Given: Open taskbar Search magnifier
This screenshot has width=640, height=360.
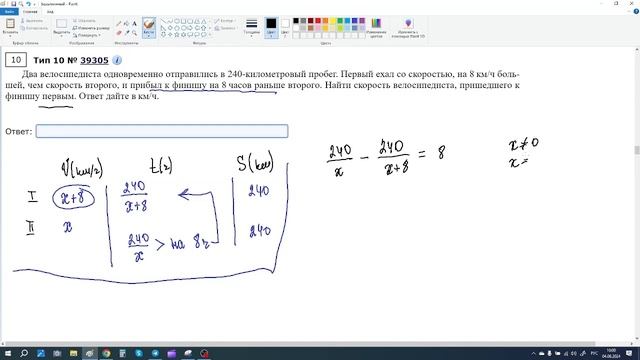Looking at the screenshot, I should [24, 353].
